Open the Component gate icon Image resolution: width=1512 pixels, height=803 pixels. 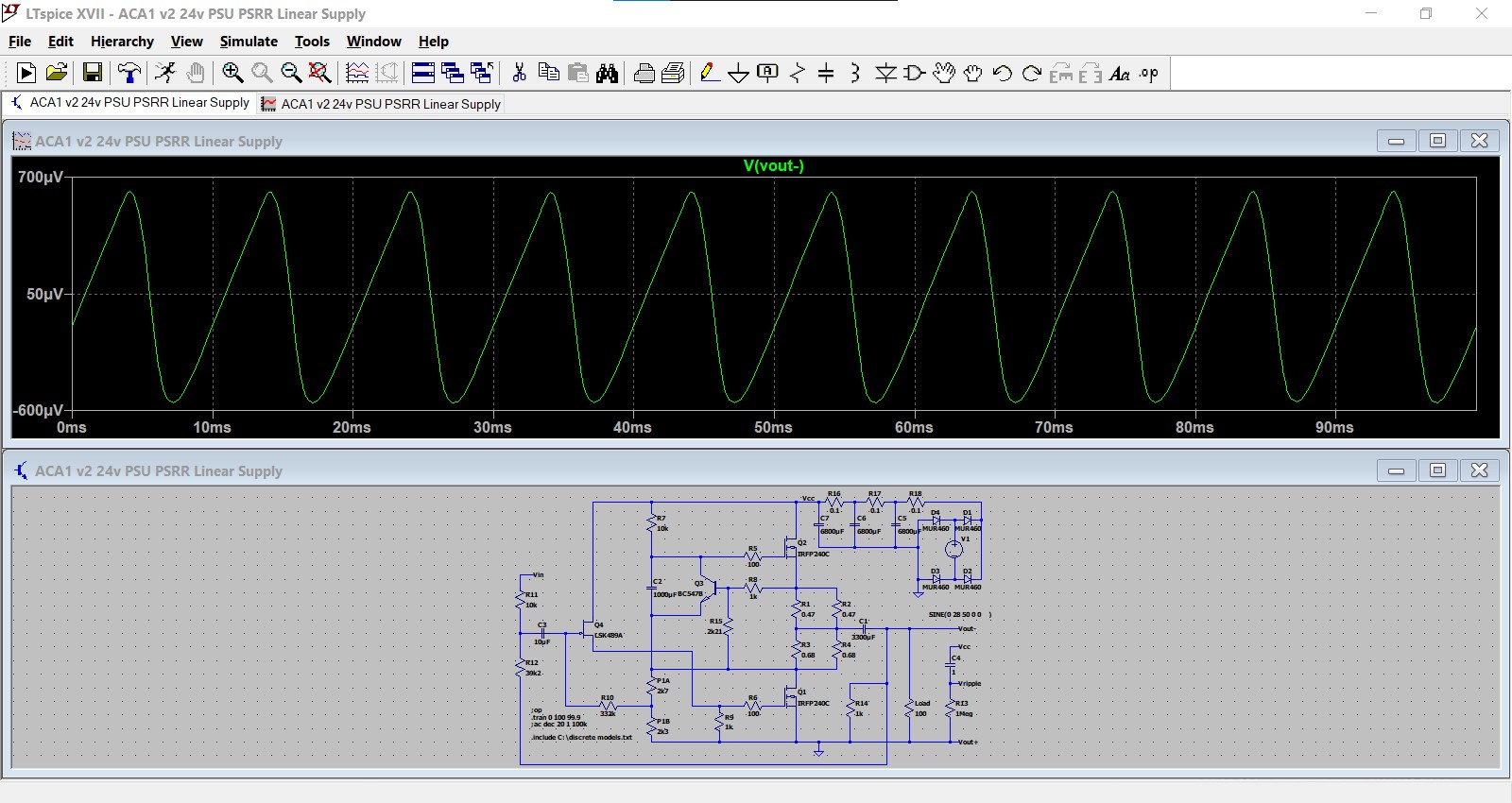(x=915, y=73)
